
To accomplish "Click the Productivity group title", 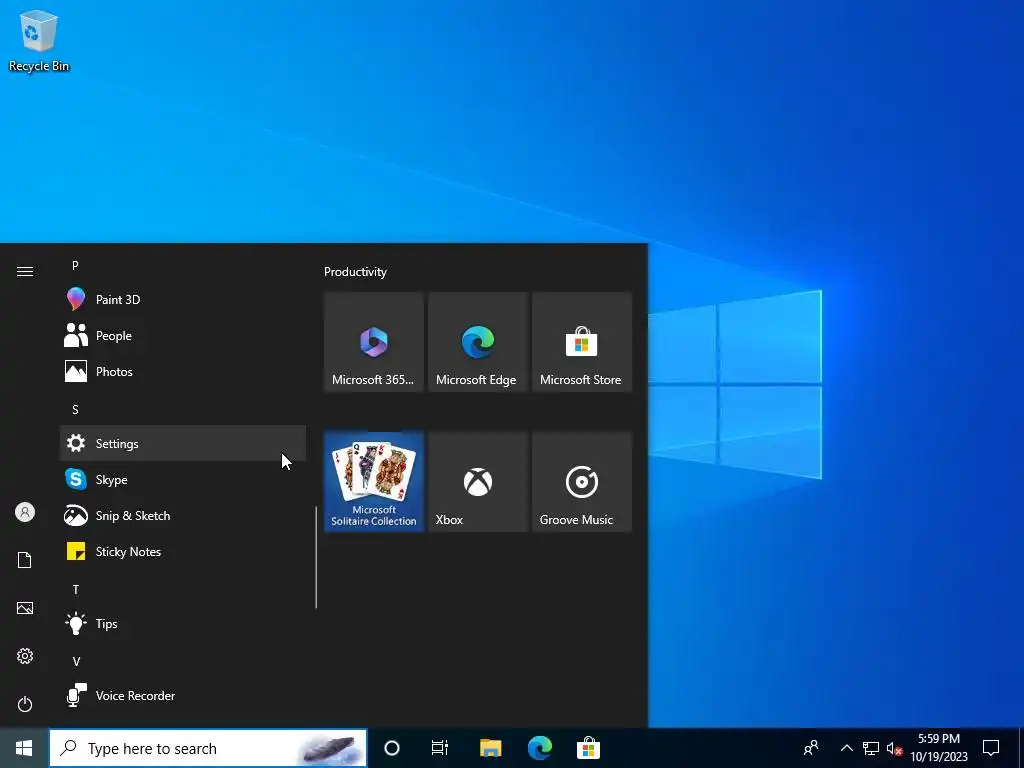I will pos(355,272).
